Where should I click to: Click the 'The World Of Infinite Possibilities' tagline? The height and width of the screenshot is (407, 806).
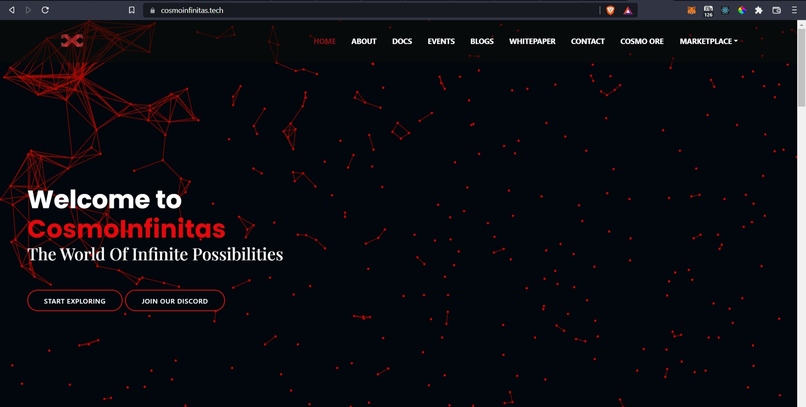point(155,254)
